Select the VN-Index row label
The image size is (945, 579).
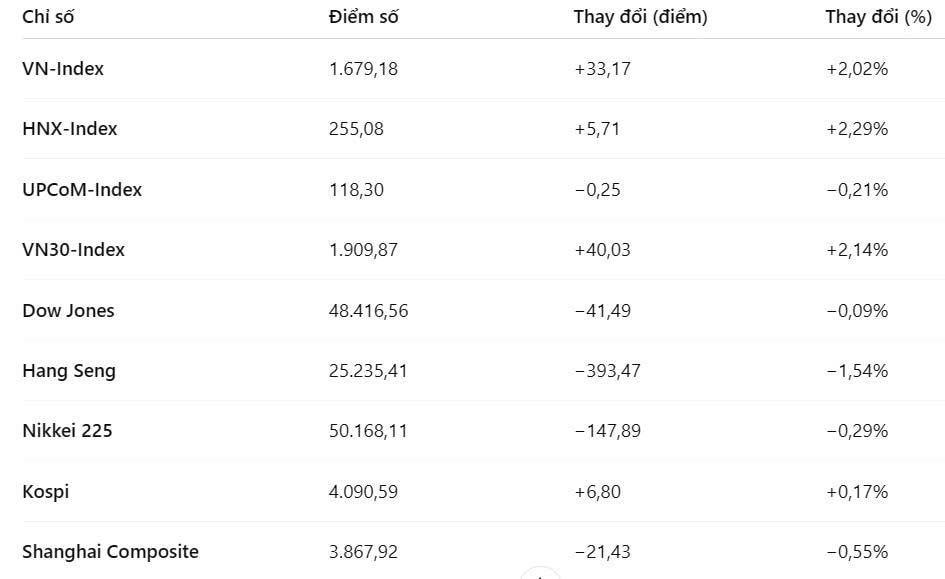(63, 69)
